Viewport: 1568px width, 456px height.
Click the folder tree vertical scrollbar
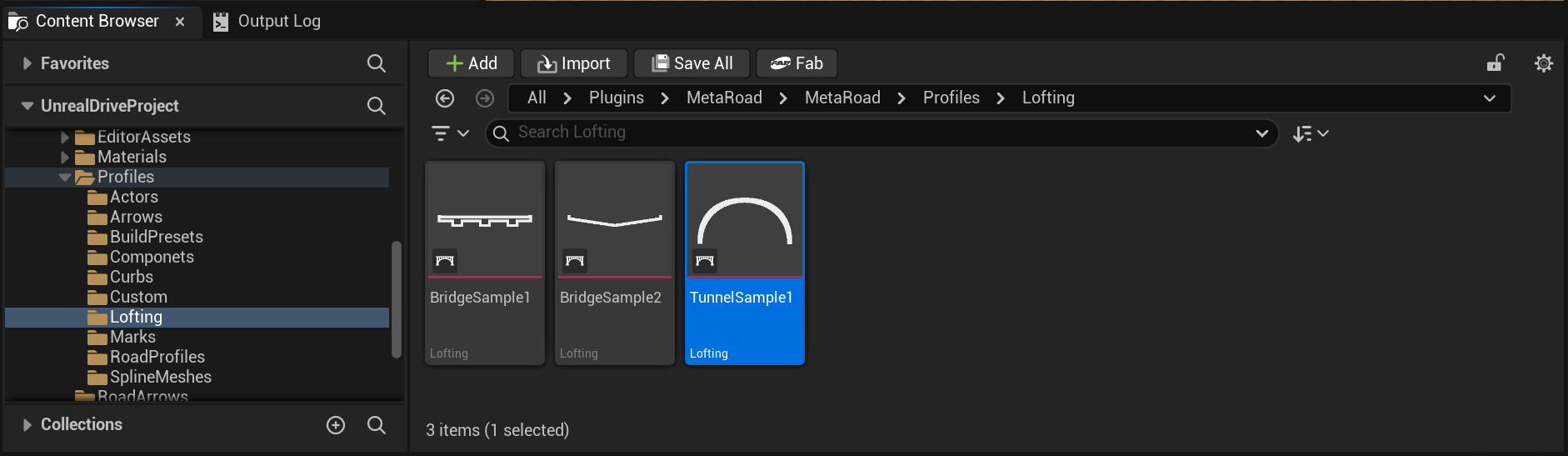(397, 300)
